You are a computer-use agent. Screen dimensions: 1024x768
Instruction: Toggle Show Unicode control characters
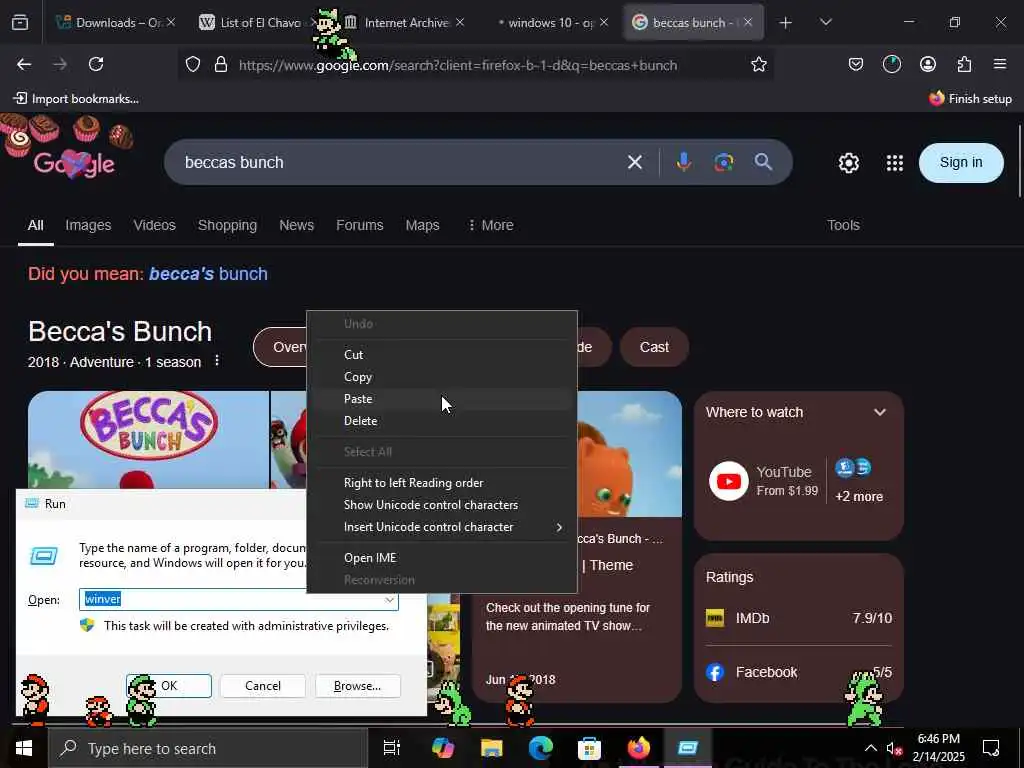tap(441, 505)
